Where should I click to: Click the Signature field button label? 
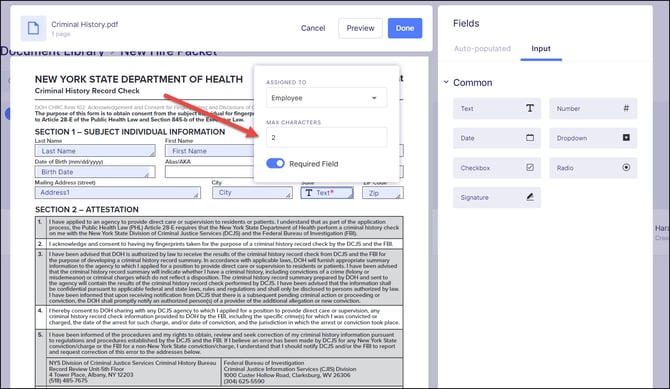(474, 197)
